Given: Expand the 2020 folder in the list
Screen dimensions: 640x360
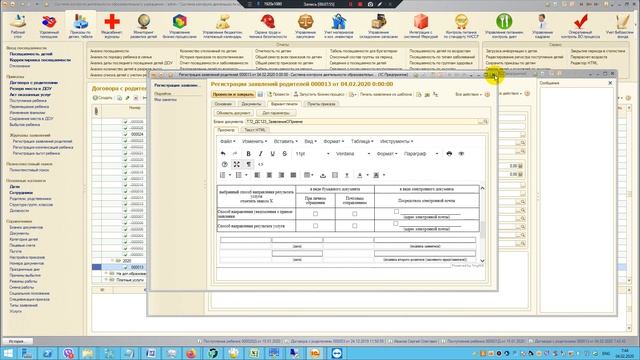Looking at the screenshot, I should tap(113, 260).
